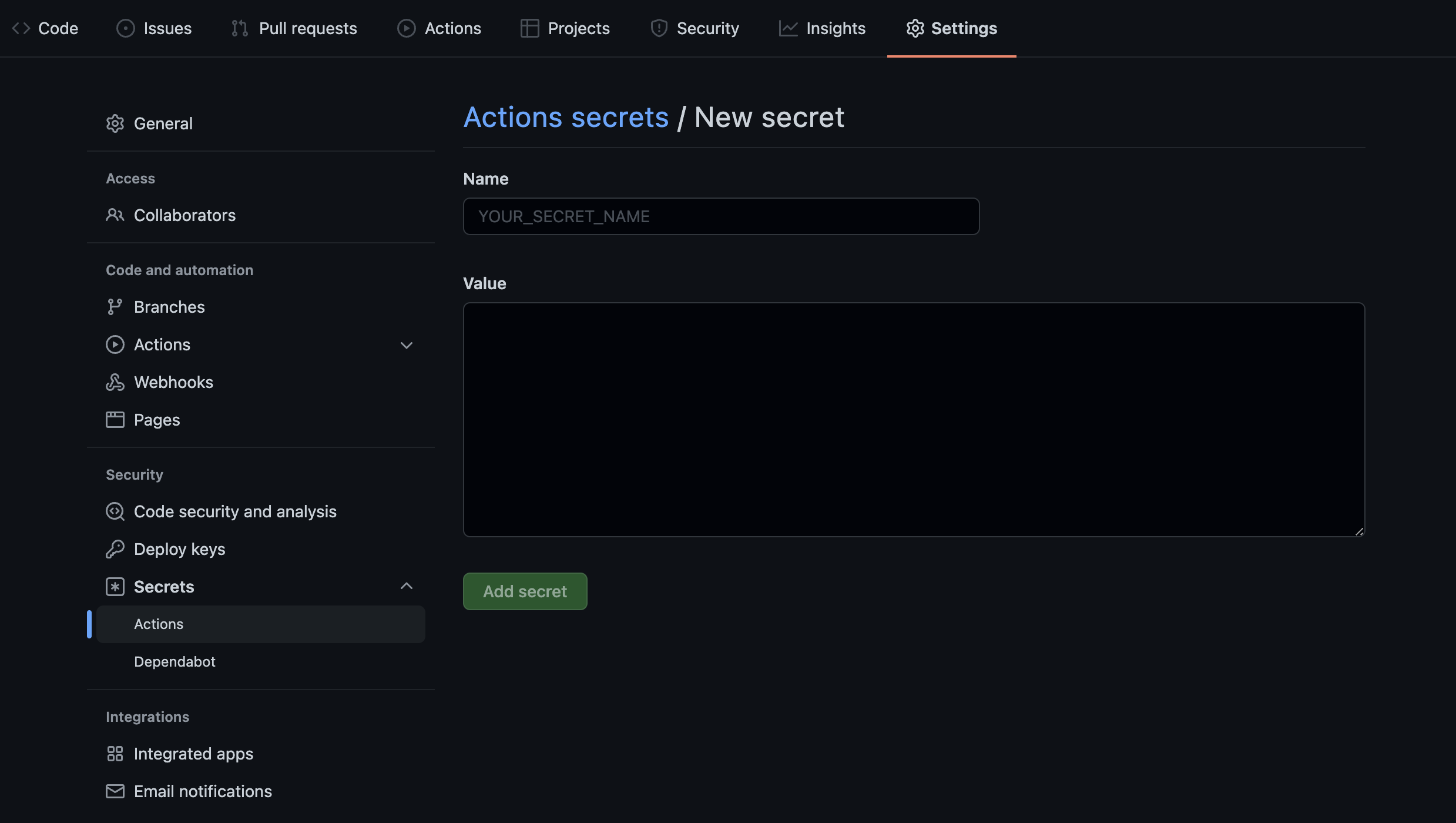The height and width of the screenshot is (823, 1456).
Task: Click the Pages browser icon
Action: 115,420
